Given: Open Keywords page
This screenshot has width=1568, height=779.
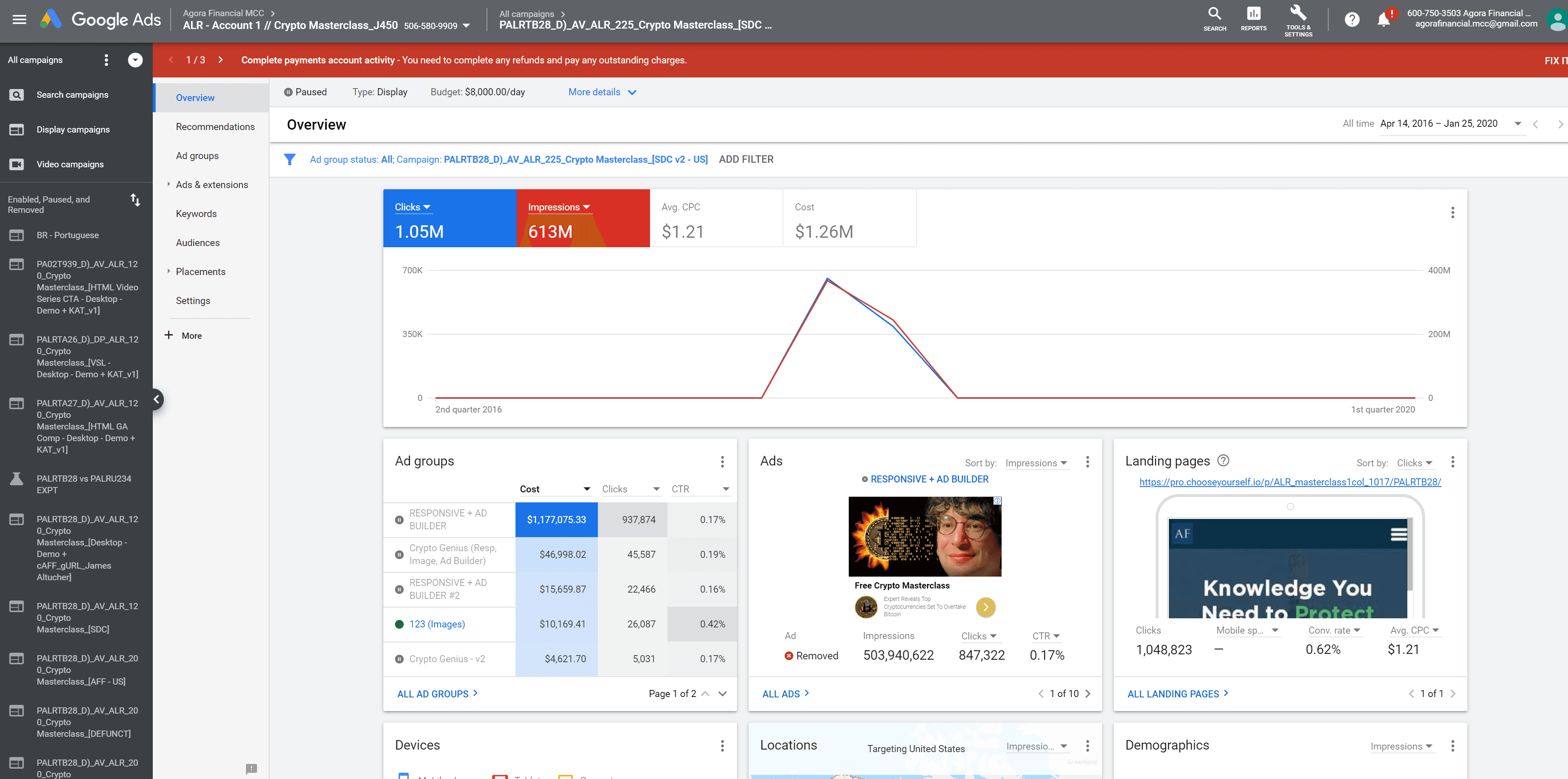Looking at the screenshot, I should coord(196,214).
